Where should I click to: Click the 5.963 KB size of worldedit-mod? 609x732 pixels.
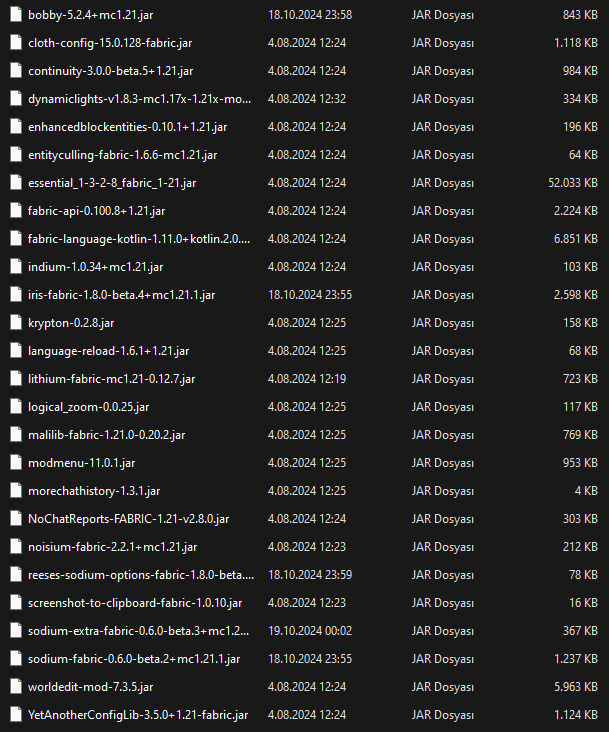click(x=576, y=687)
